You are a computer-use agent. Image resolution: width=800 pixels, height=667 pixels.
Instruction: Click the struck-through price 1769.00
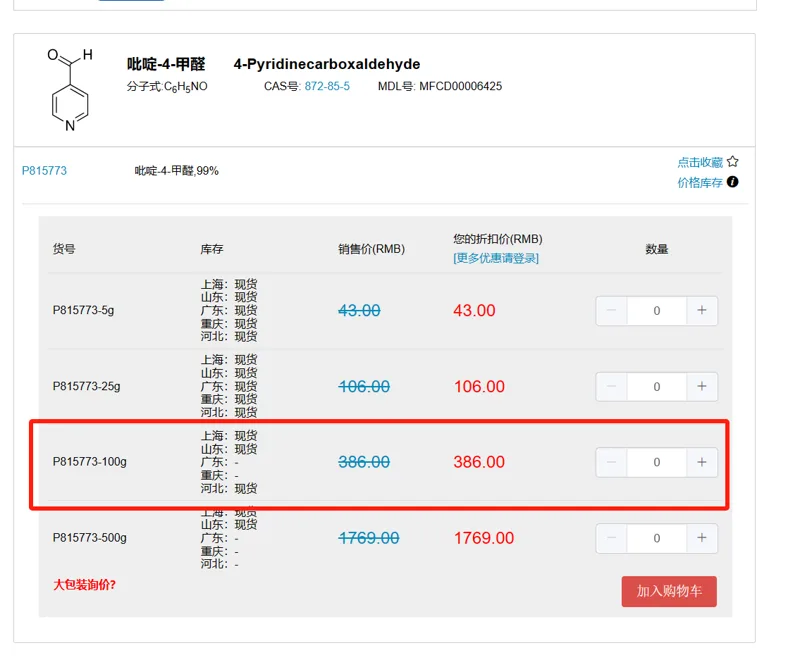[369, 538]
